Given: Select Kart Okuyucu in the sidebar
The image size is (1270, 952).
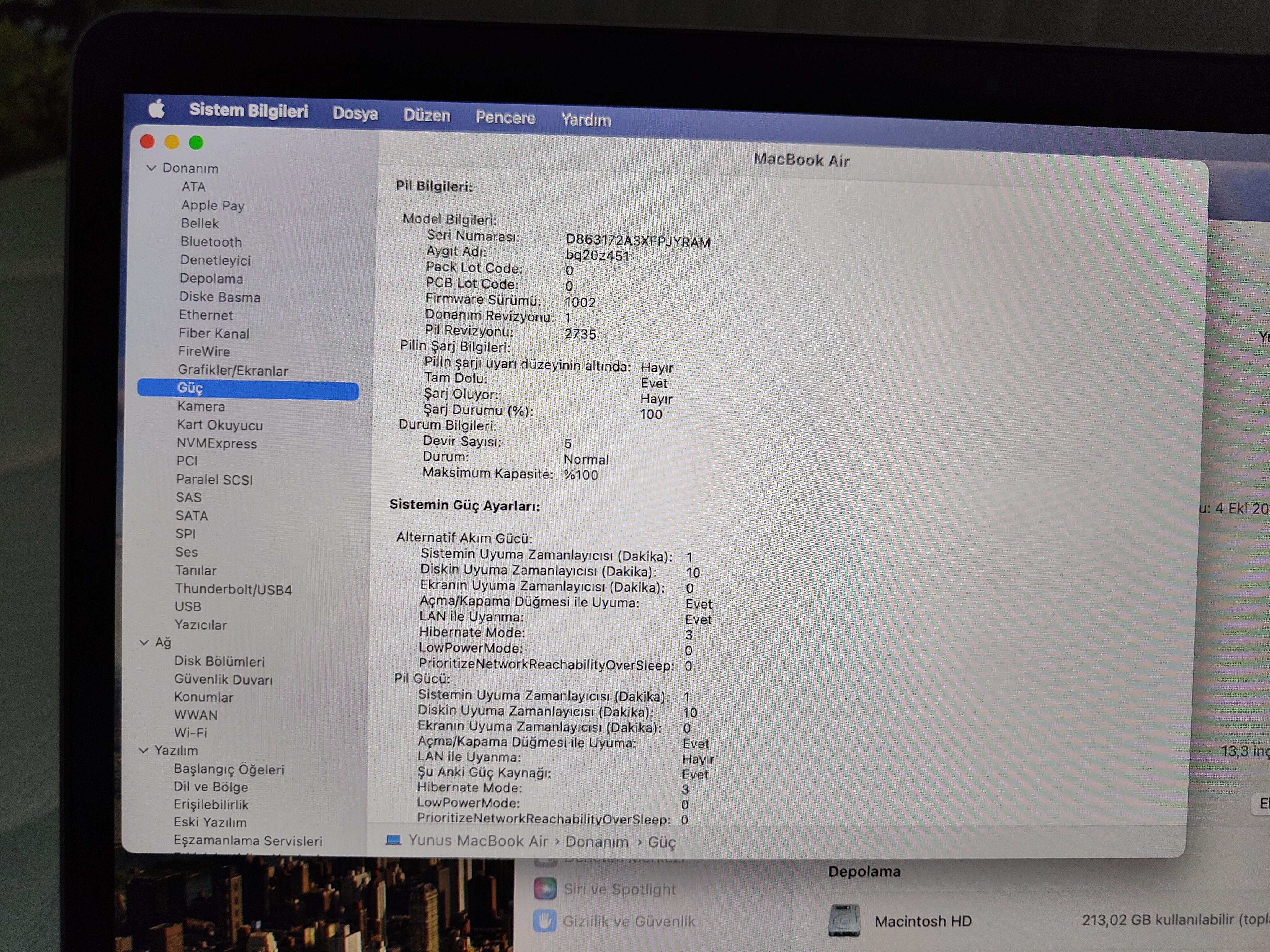Looking at the screenshot, I should (220, 425).
